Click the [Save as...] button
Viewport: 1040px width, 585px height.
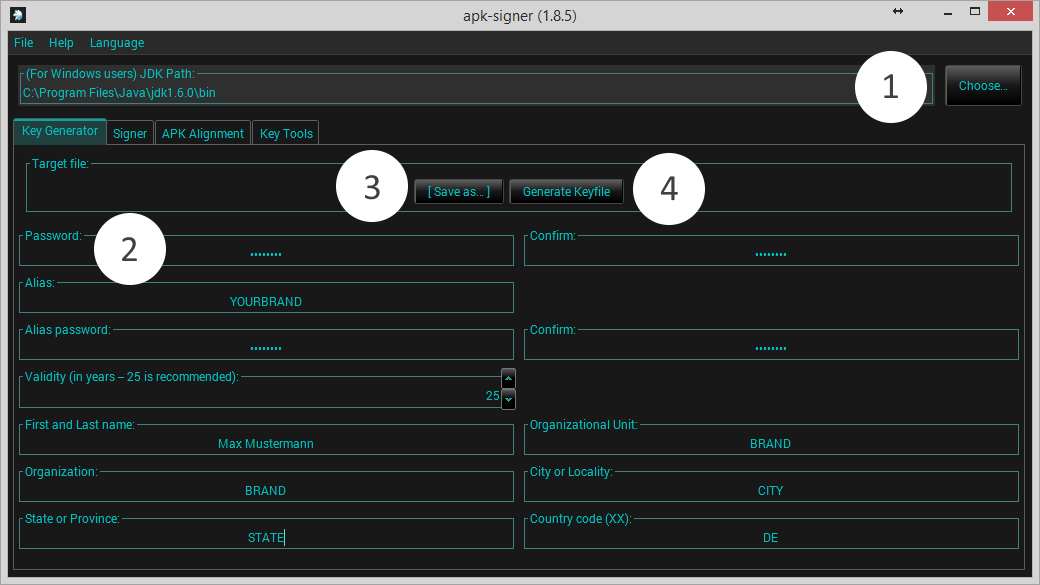(x=458, y=192)
